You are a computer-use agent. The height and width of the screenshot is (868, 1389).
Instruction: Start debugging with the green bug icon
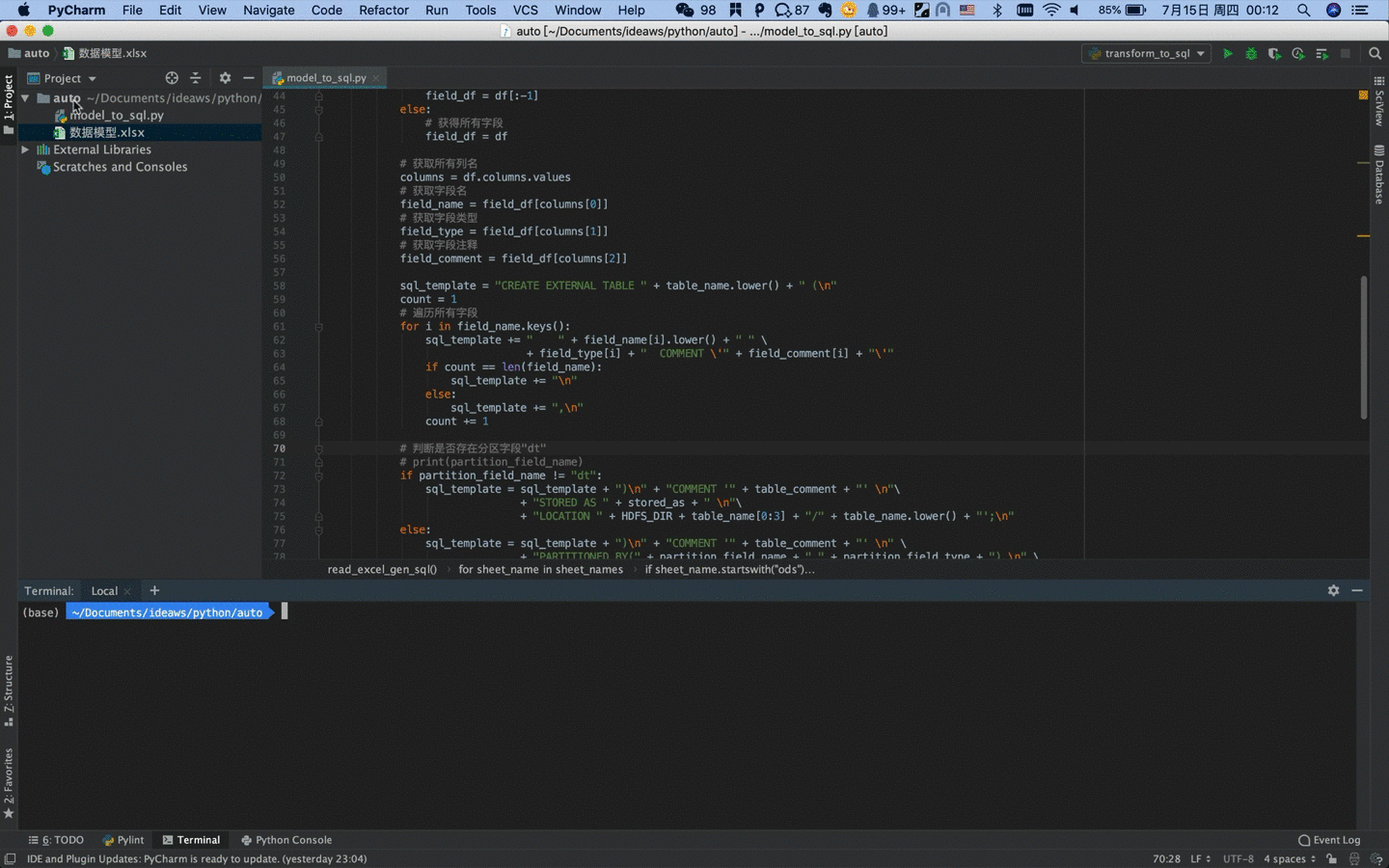1251,54
